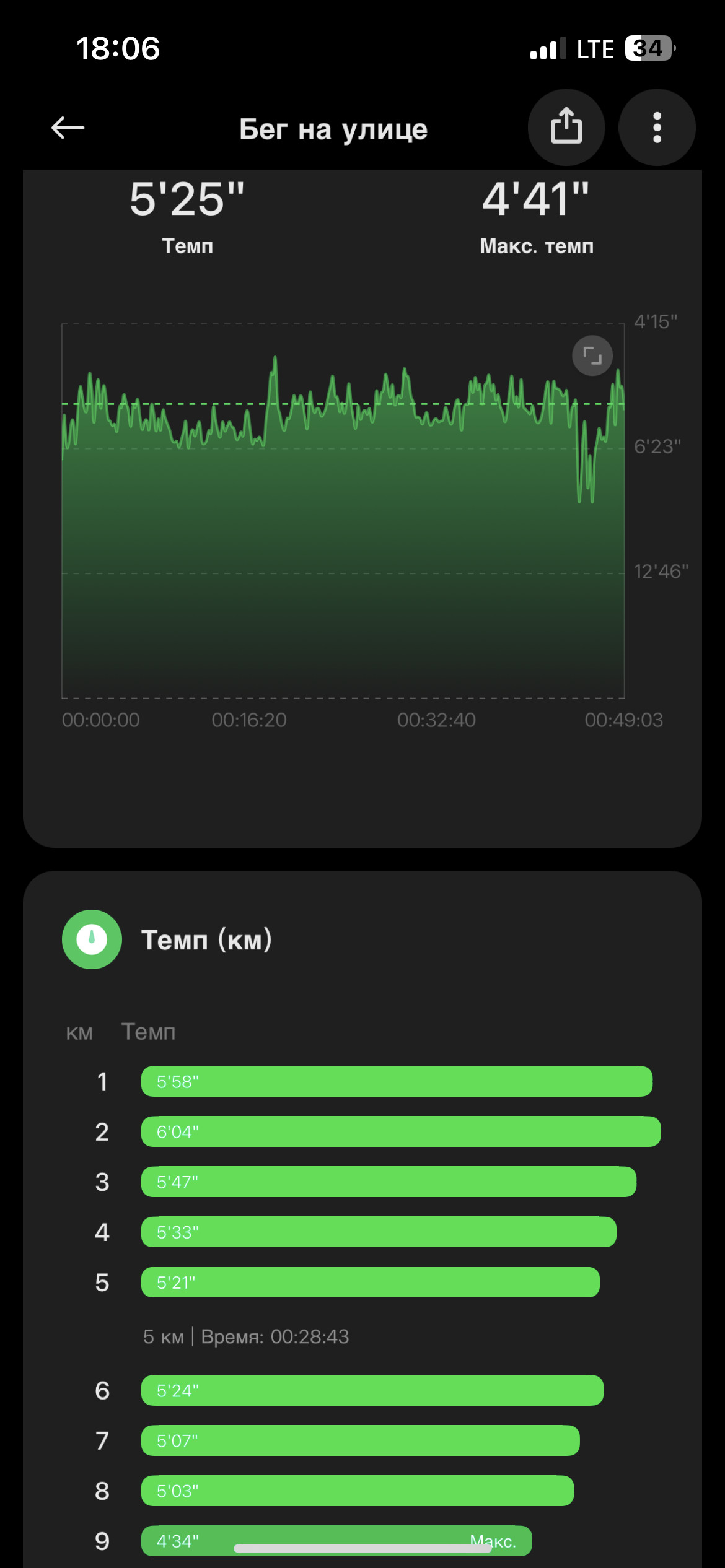Select the kilometer 6 pace bar 5'24"
The height and width of the screenshot is (1568, 725).
[372, 1390]
